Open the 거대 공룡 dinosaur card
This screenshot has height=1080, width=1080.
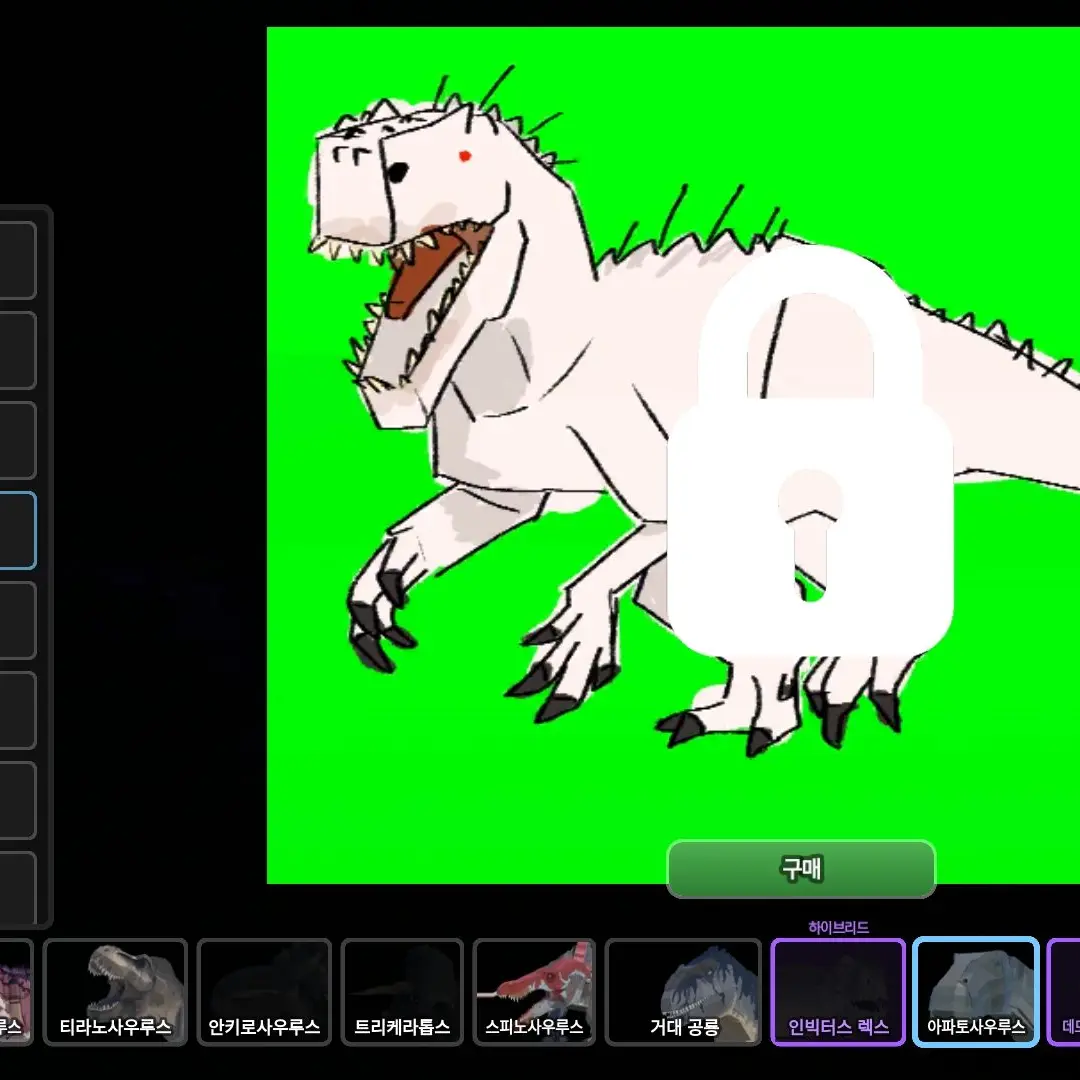click(683, 991)
